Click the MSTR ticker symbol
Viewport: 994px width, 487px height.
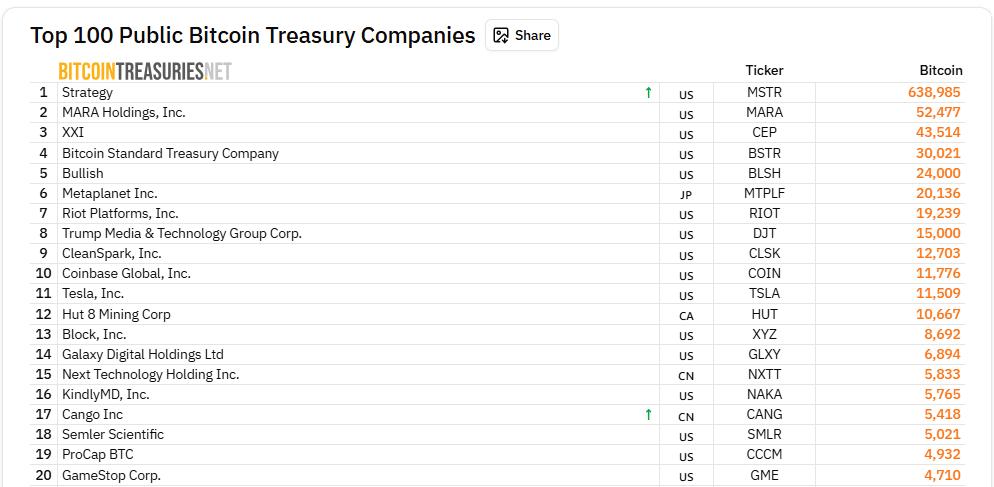764,92
